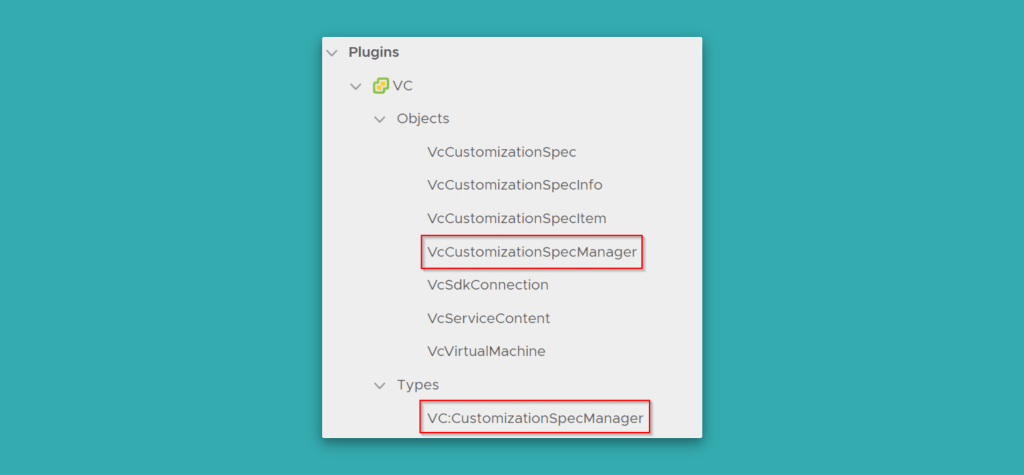Collapse the Types section chevron
1024x475 pixels.
point(379,385)
